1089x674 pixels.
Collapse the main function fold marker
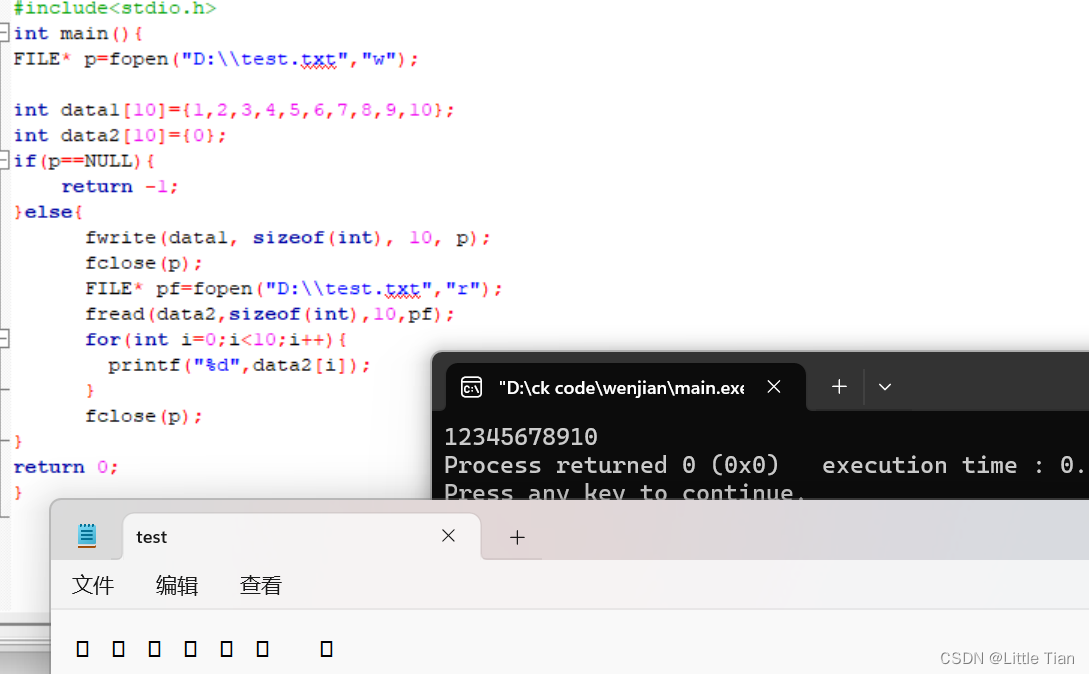coord(4,33)
